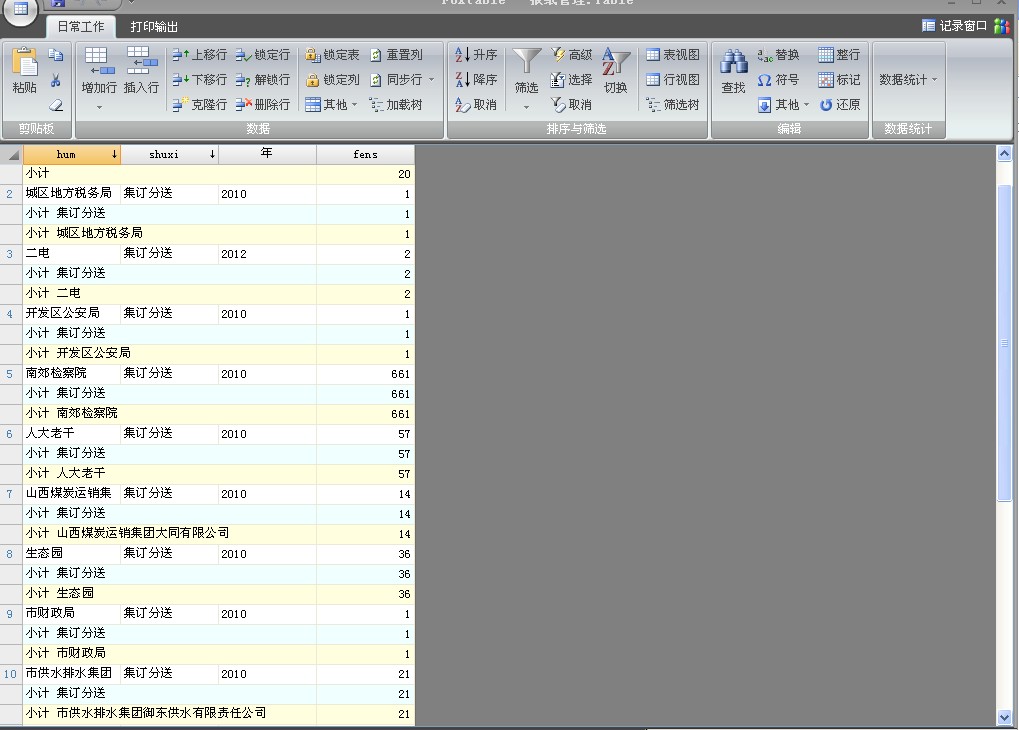
Task: Cancel filter with 取消 beside funnel icon
Action: coord(571,104)
